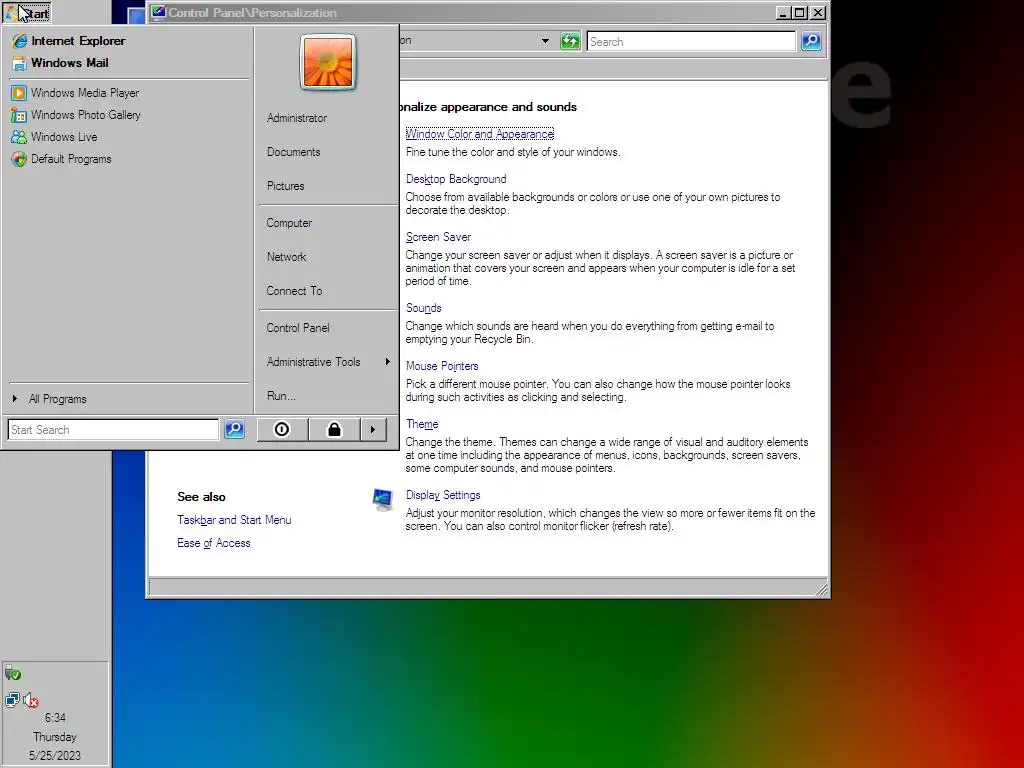1024x768 pixels.
Task: Open Mouse Pointers link
Action: coord(442,366)
